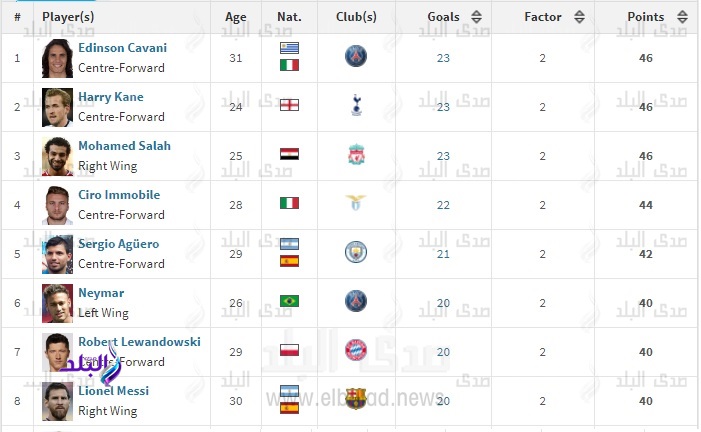Click the Egypt flag for Mohamed Salah
701x432 pixels.
click(289, 155)
